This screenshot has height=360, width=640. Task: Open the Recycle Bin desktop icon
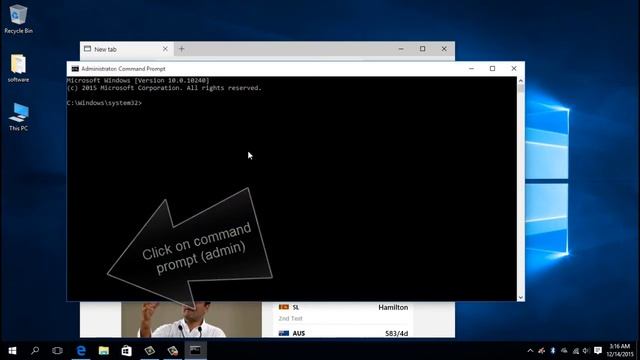pyautogui.click(x=18, y=19)
